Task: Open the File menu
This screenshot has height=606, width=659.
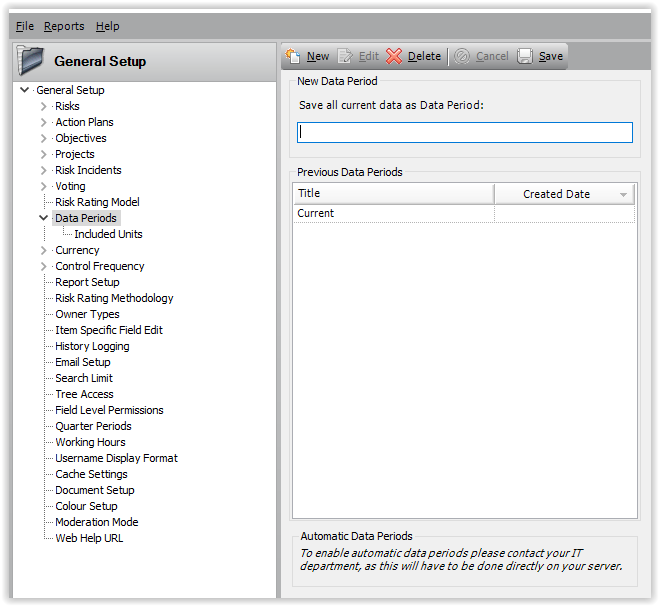Action: click(x=25, y=26)
